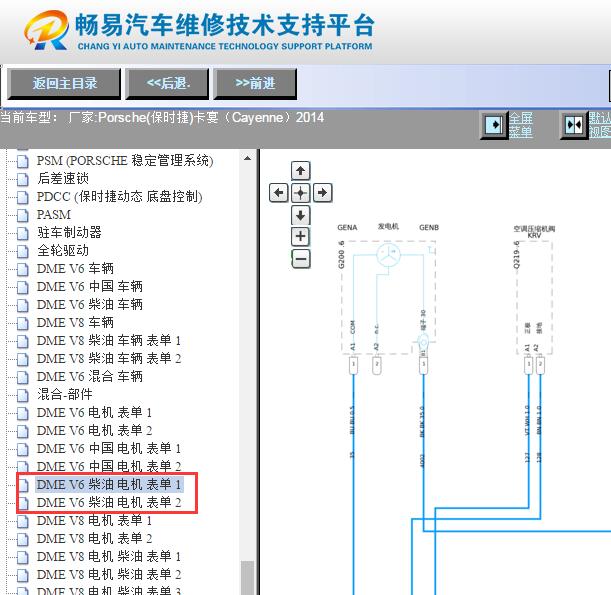Open PDCC (保时捷动态 底盘控制) entry
Viewport: 611px width, 595px height.
pos(119,196)
